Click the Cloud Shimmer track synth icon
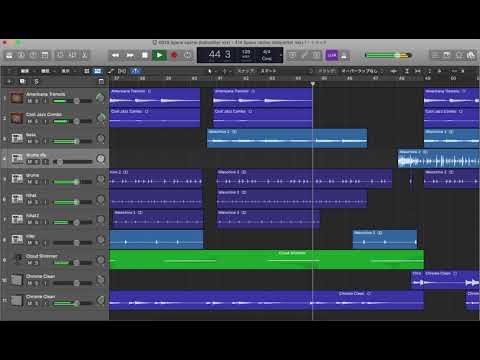 18,259
